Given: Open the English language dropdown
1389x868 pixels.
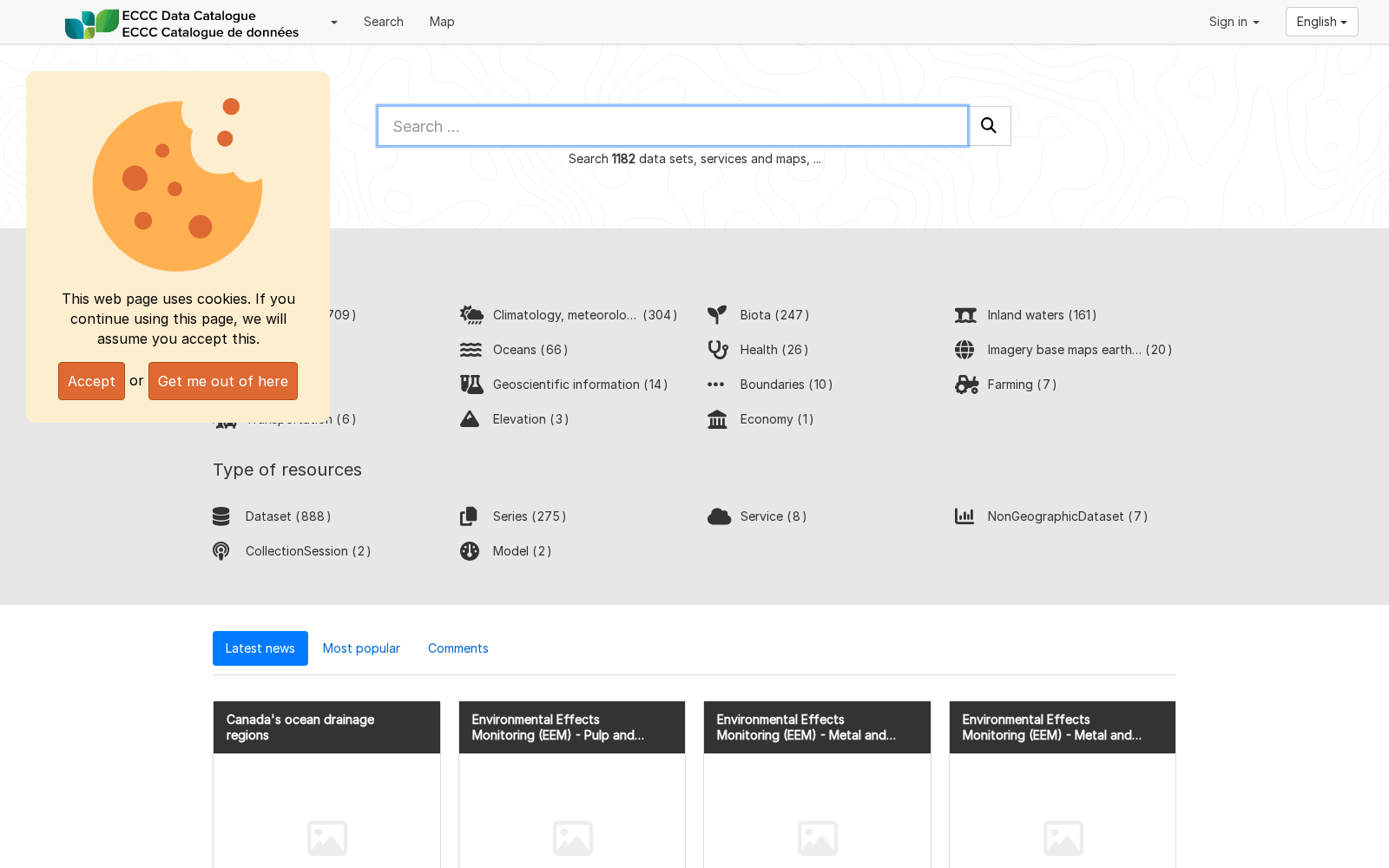Looking at the screenshot, I should coord(1321,22).
